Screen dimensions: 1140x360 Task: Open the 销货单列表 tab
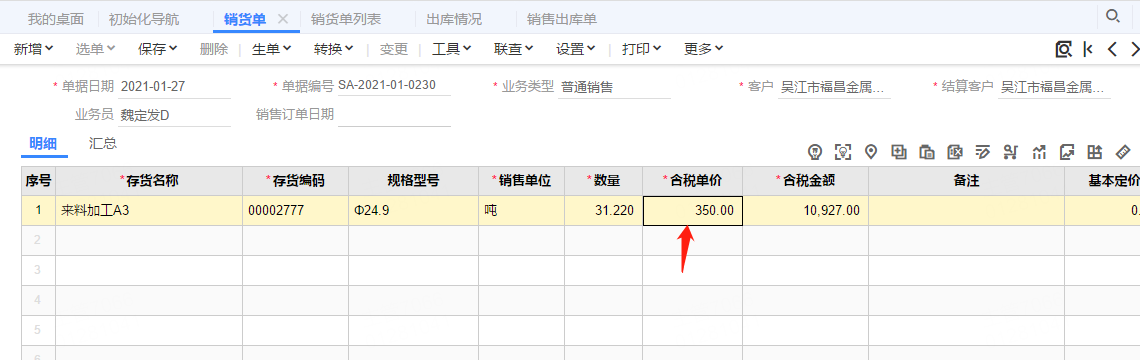[x=345, y=19]
